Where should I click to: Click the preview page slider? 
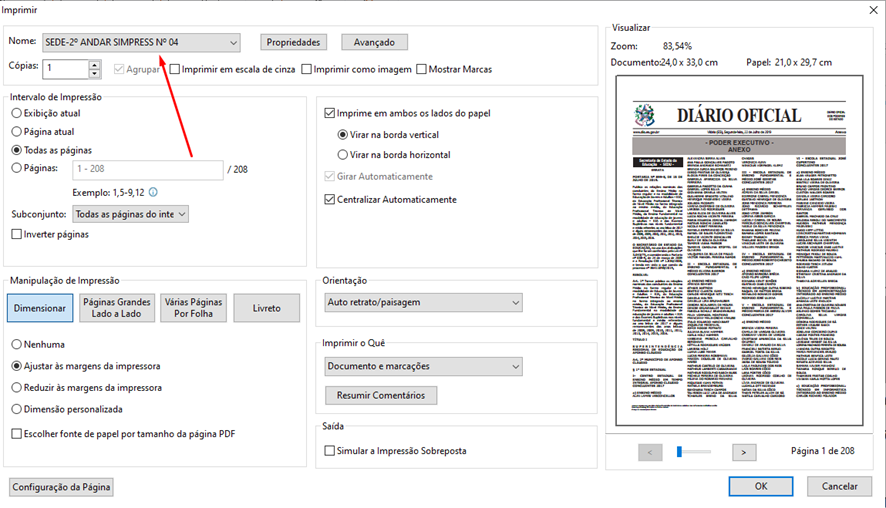pos(693,451)
